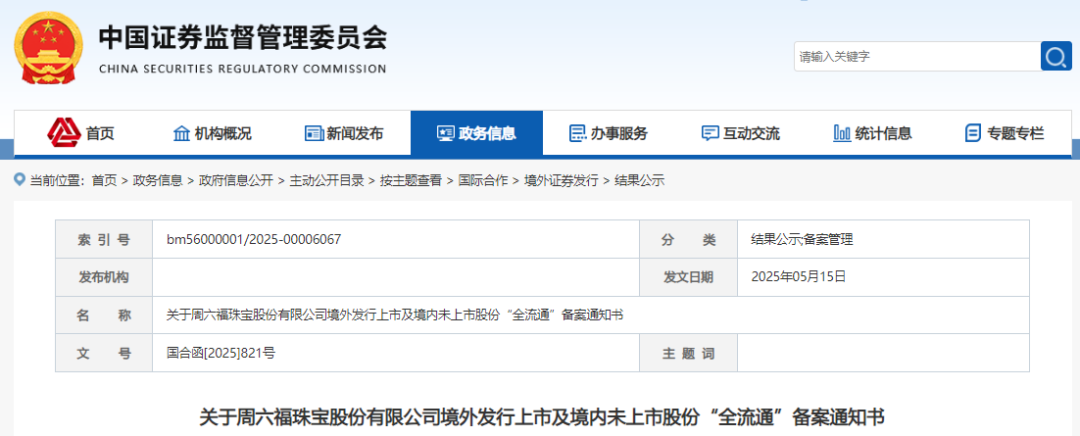This screenshot has height=436, width=1080.
Task: Click the index number bm56000001/2025-00006067
Action: (x=253, y=240)
